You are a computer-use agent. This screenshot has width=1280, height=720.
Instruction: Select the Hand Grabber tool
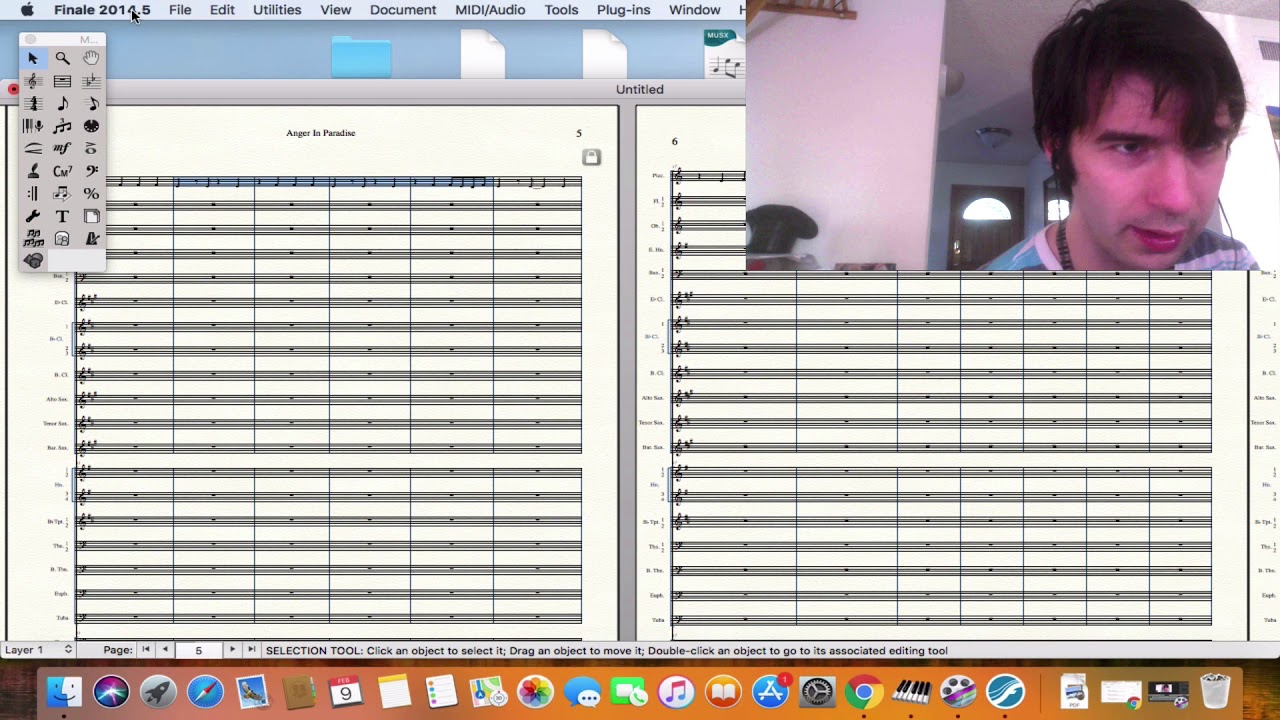pyautogui.click(x=91, y=59)
